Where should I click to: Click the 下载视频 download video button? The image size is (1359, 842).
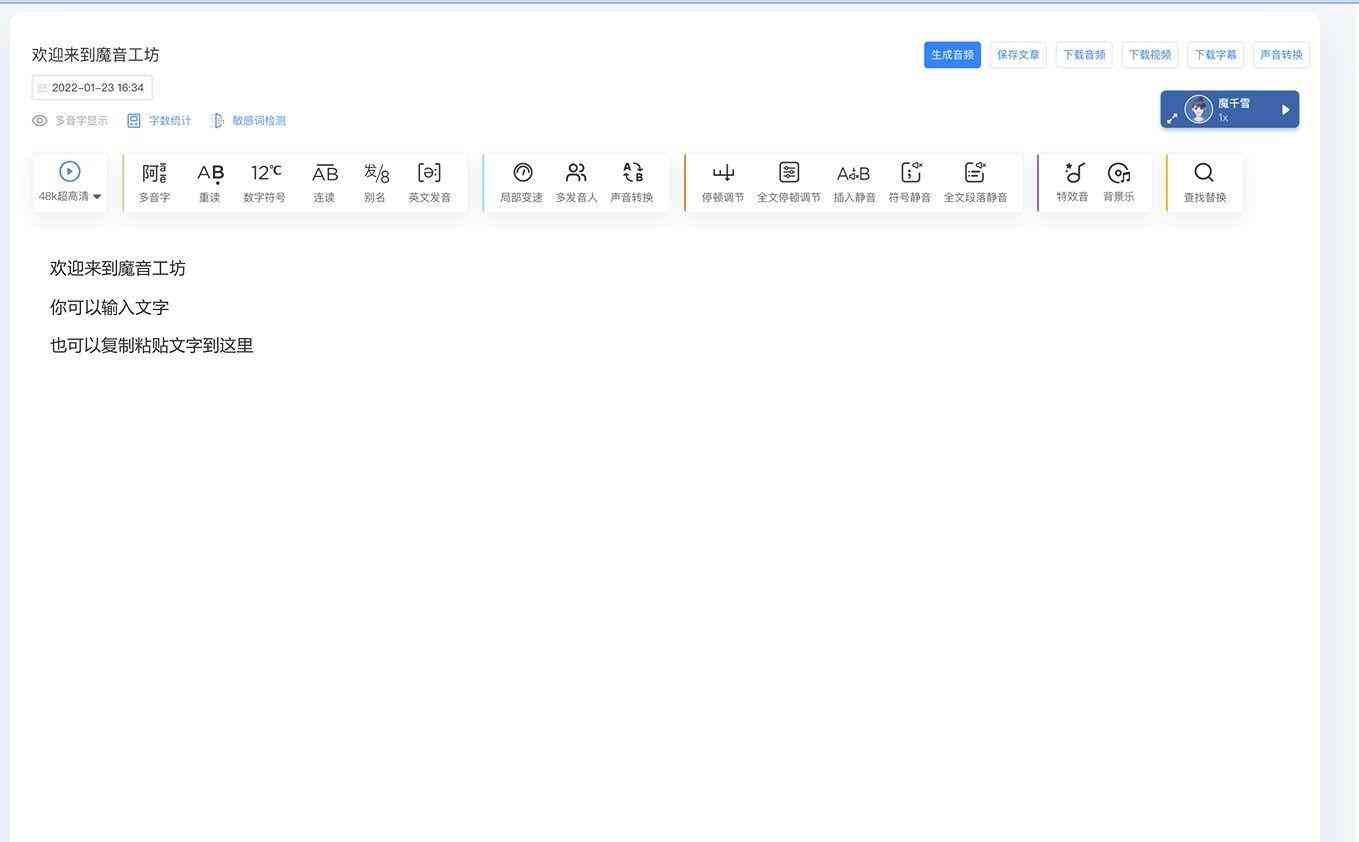[1150, 55]
